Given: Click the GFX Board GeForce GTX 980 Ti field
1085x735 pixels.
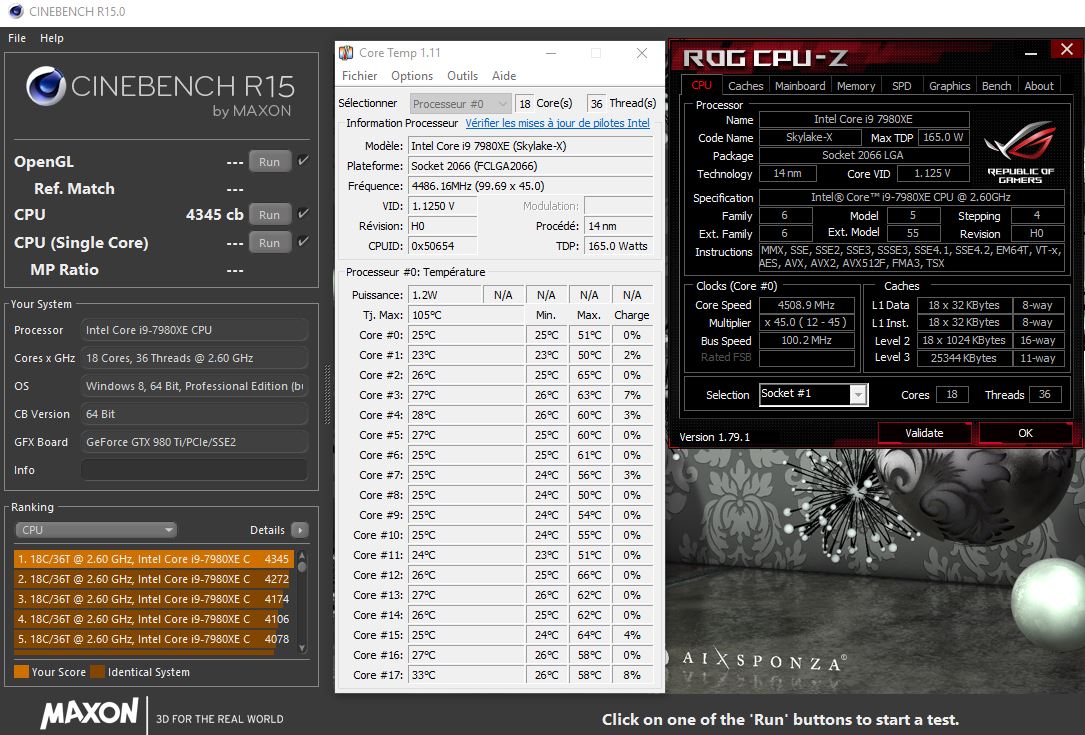Looking at the screenshot, I should (x=194, y=442).
